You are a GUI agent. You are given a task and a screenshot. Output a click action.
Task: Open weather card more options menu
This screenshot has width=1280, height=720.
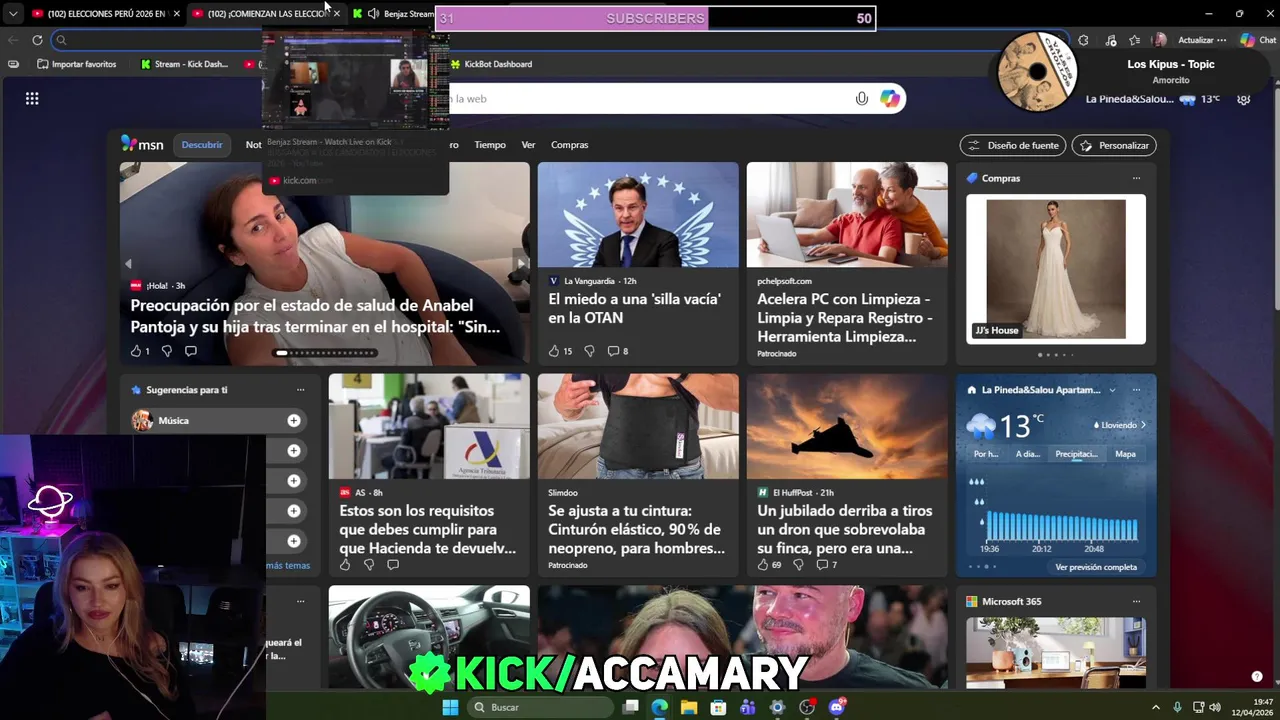(x=1136, y=390)
